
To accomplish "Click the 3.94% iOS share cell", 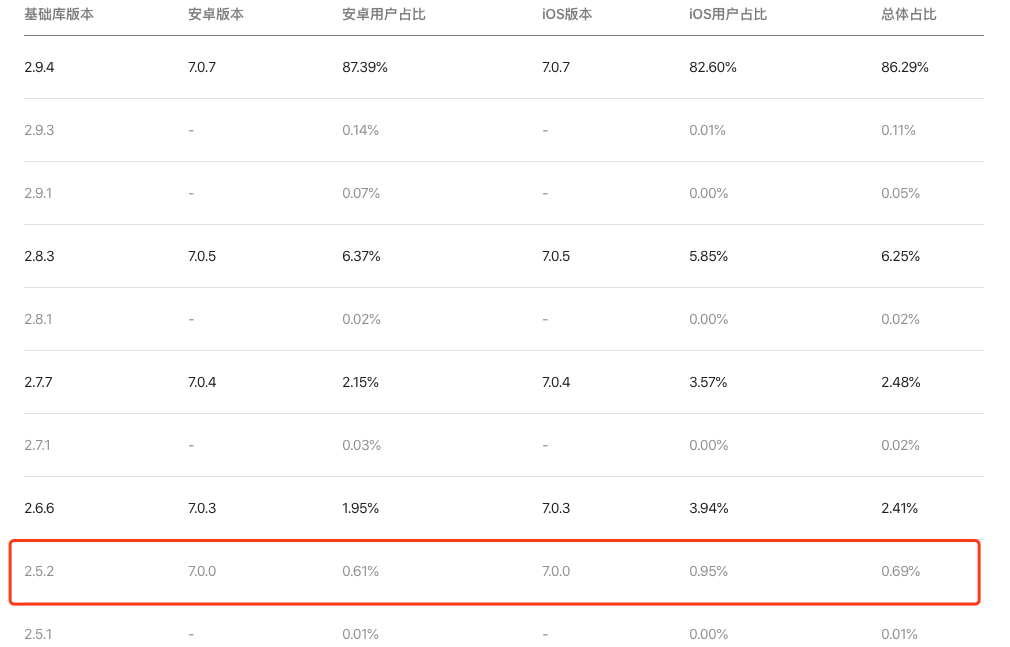I will click(x=708, y=508).
